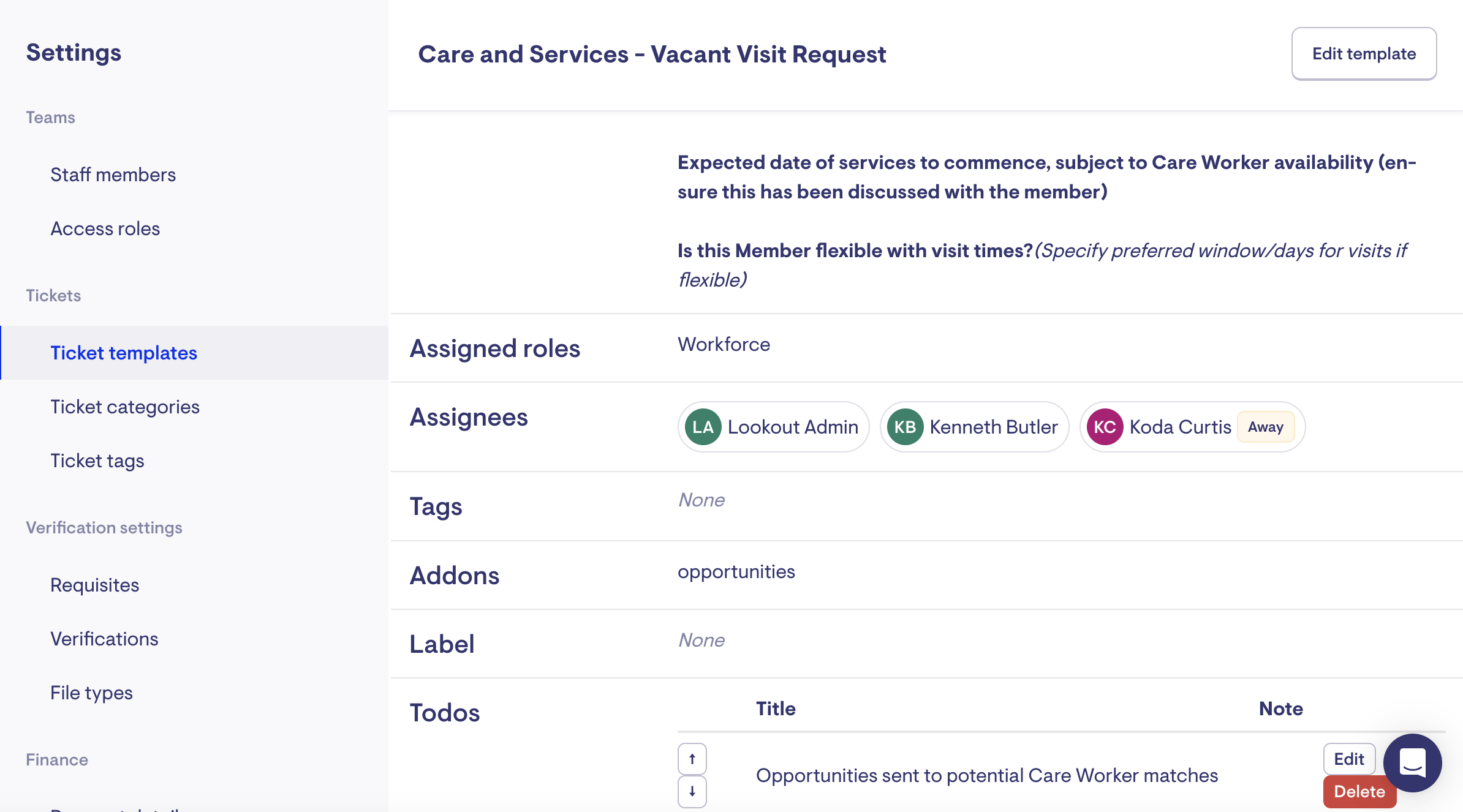Image resolution: width=1463 pixels, height=812 pixels.
Task: Move todo up with arrow button
Action: click(692, 759)
